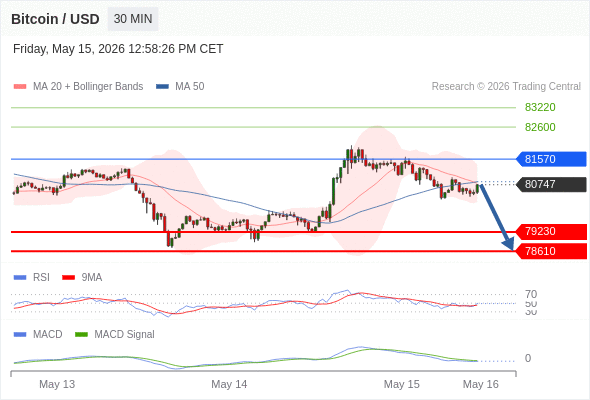
Task: Click the RSI blue legend marker
Action: click(x=20, y=278)
